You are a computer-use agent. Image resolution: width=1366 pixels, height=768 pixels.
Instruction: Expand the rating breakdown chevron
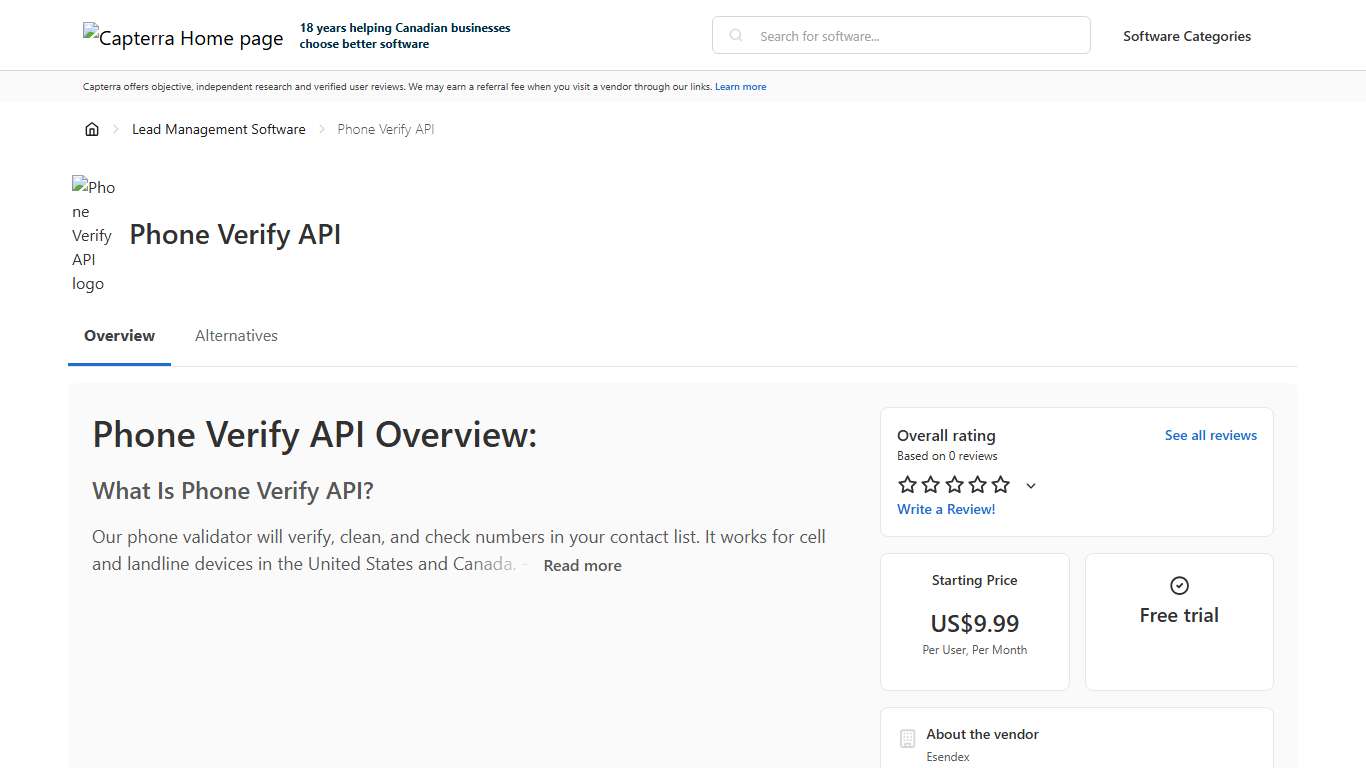pyautogui.click(x=1030, y=485)
